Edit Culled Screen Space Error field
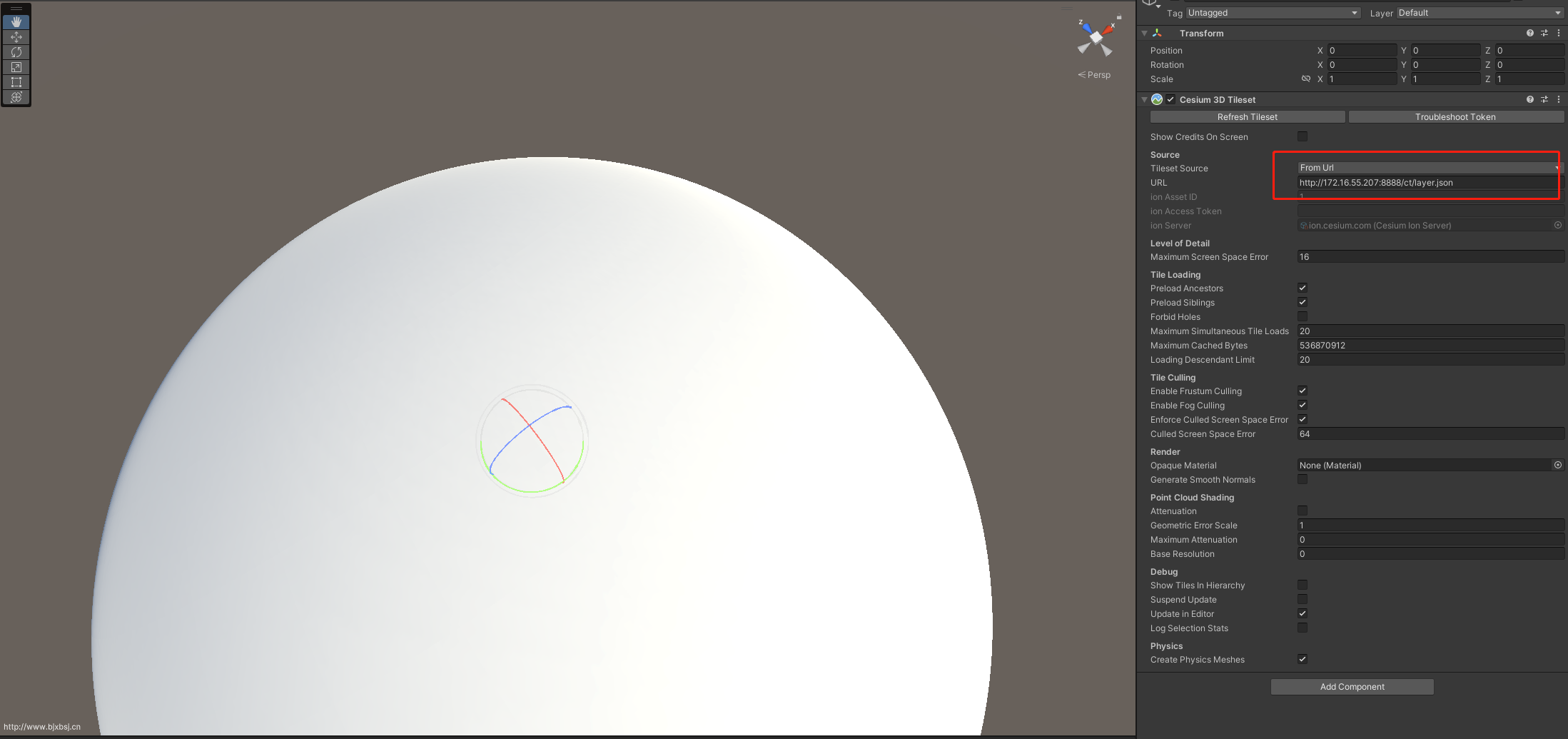This screenshot has height=739, width=1568. coord(1430,434)
